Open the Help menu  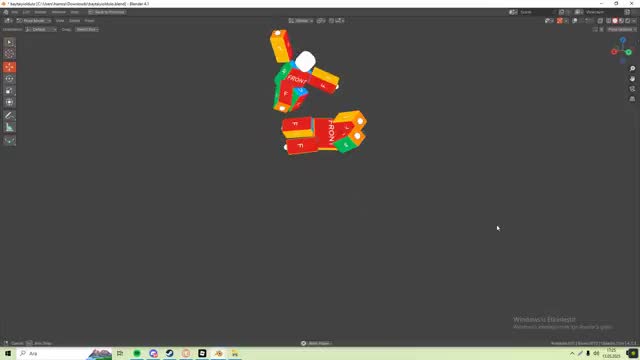point(75,12)
